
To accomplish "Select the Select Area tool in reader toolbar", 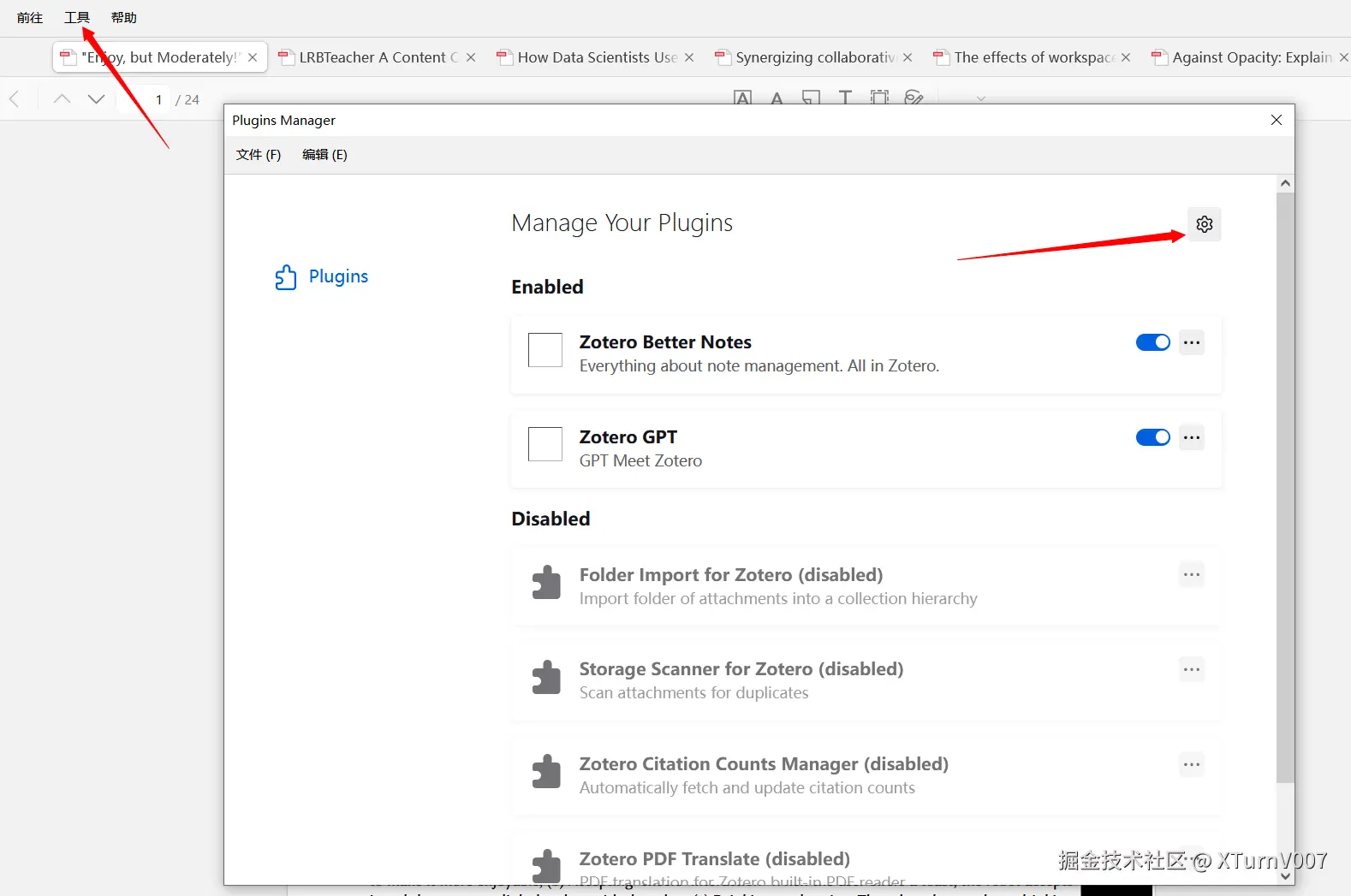I will pyautogui.click(x=879, y=98).
